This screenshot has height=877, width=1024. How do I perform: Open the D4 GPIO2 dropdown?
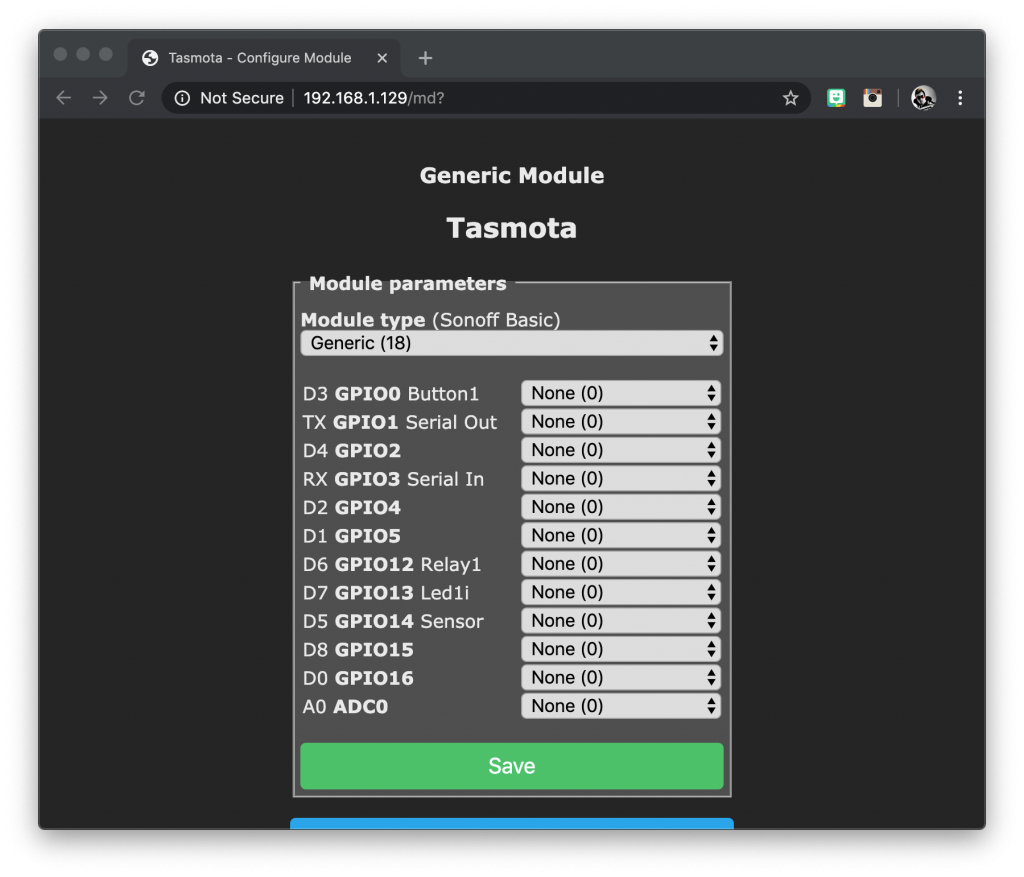click(x=621, y=450)
